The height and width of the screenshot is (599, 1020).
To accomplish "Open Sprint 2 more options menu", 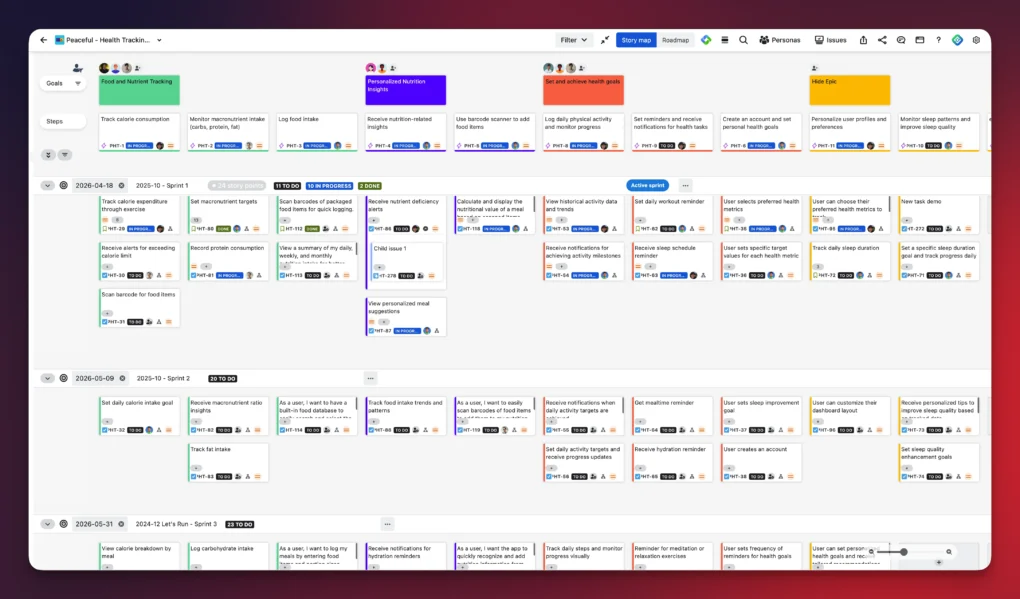I will point(370,378).
